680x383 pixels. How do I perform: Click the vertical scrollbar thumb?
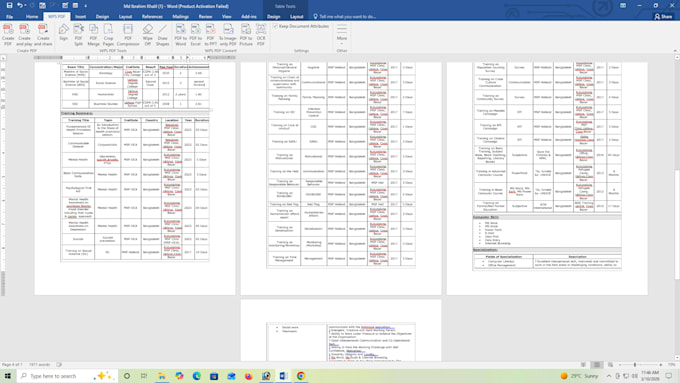click(x=677, y=225)
